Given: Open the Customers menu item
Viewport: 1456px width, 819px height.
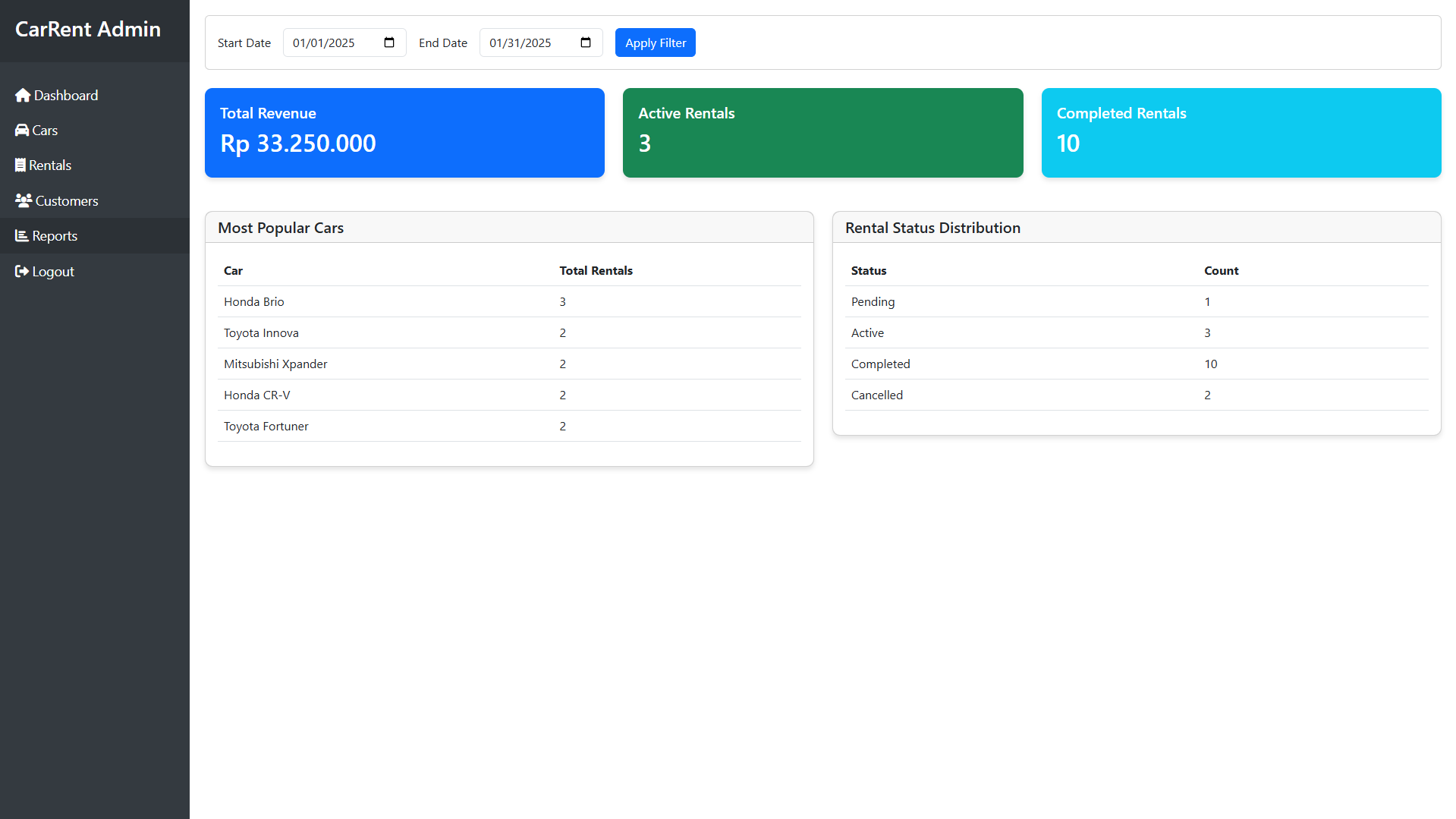Looking at the screenshot, I should [x=95, y=200].
